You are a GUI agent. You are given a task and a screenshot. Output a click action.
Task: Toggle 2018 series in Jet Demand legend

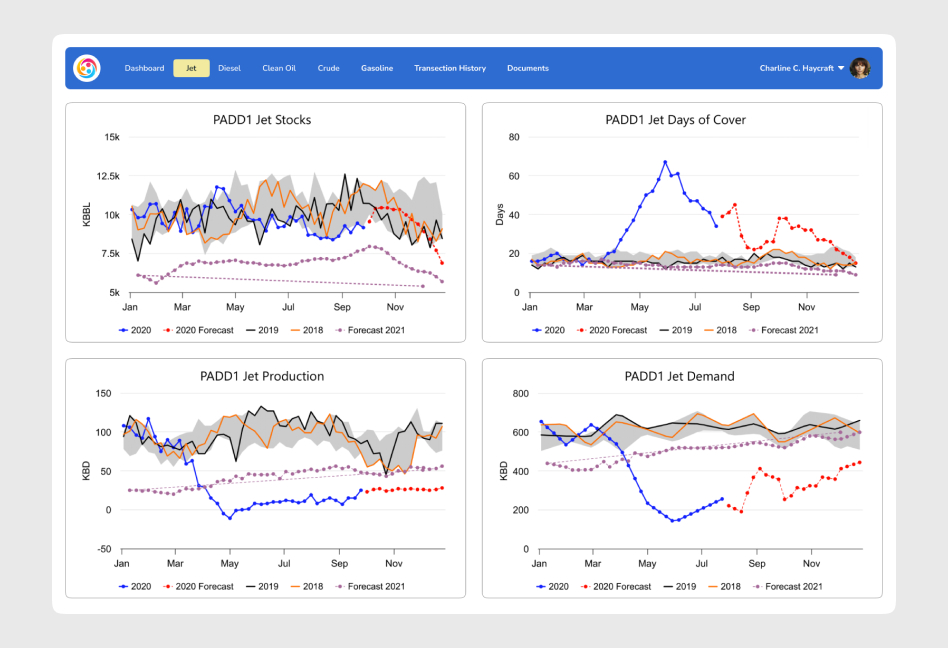725,586
